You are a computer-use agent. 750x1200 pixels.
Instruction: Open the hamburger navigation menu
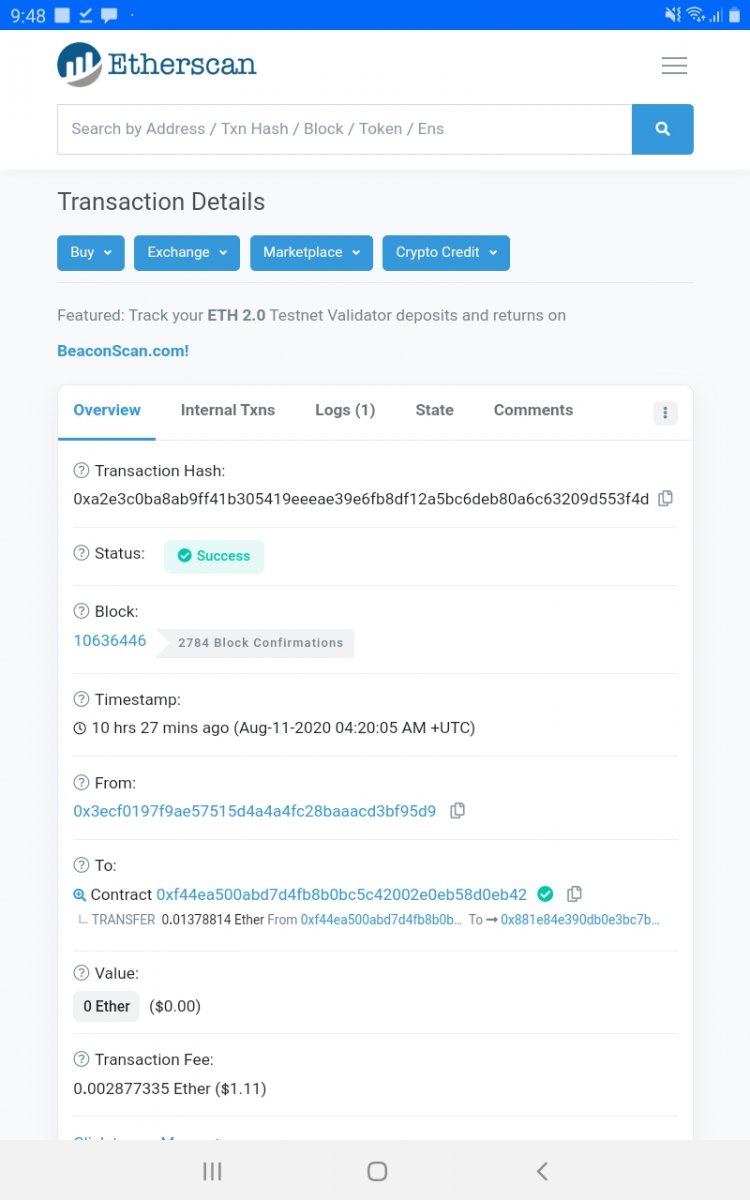674,66
